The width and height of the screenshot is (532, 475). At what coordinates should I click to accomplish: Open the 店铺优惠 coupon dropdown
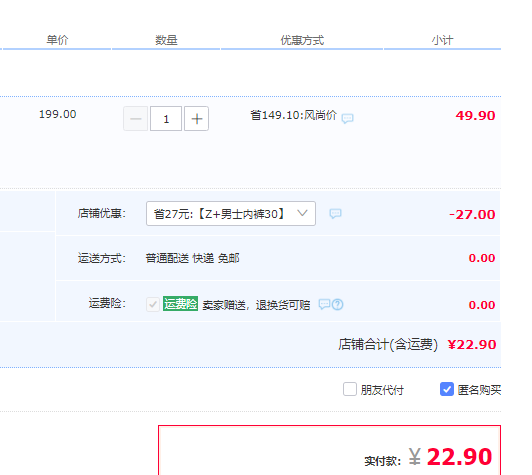point(231,213)
